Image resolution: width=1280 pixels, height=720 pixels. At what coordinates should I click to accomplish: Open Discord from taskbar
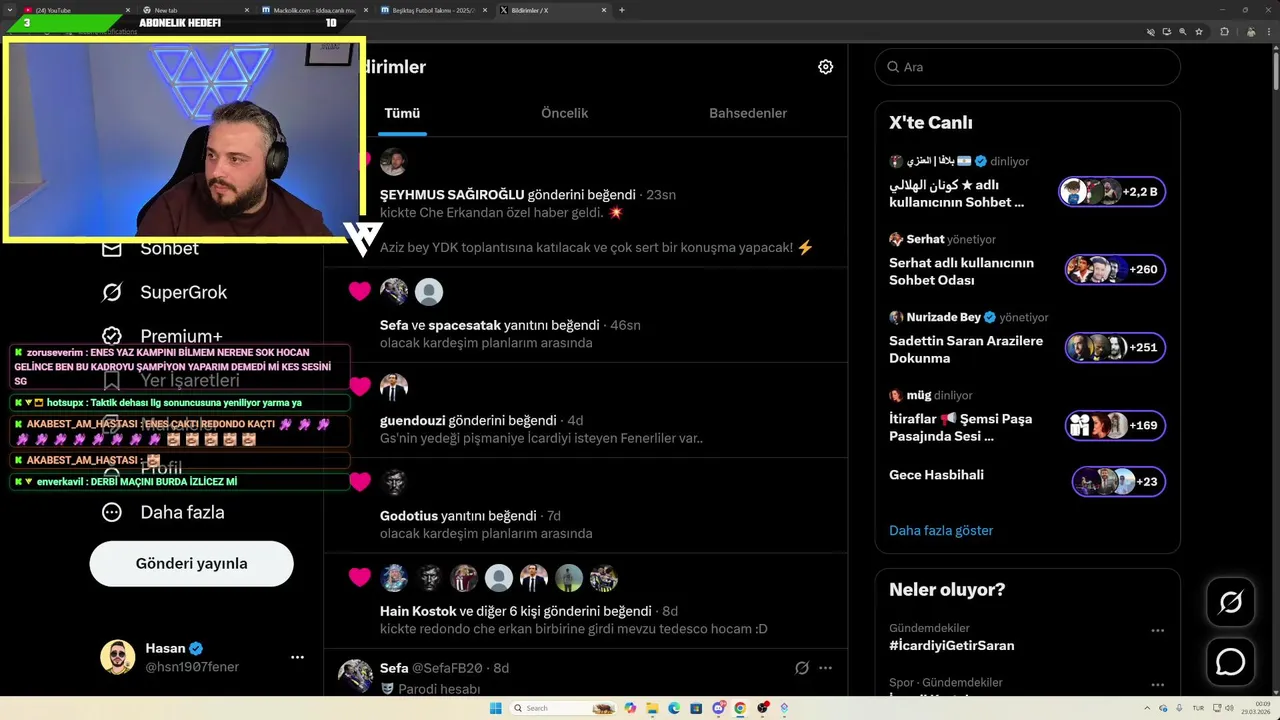pyautogui.click(x=718, y=708)
